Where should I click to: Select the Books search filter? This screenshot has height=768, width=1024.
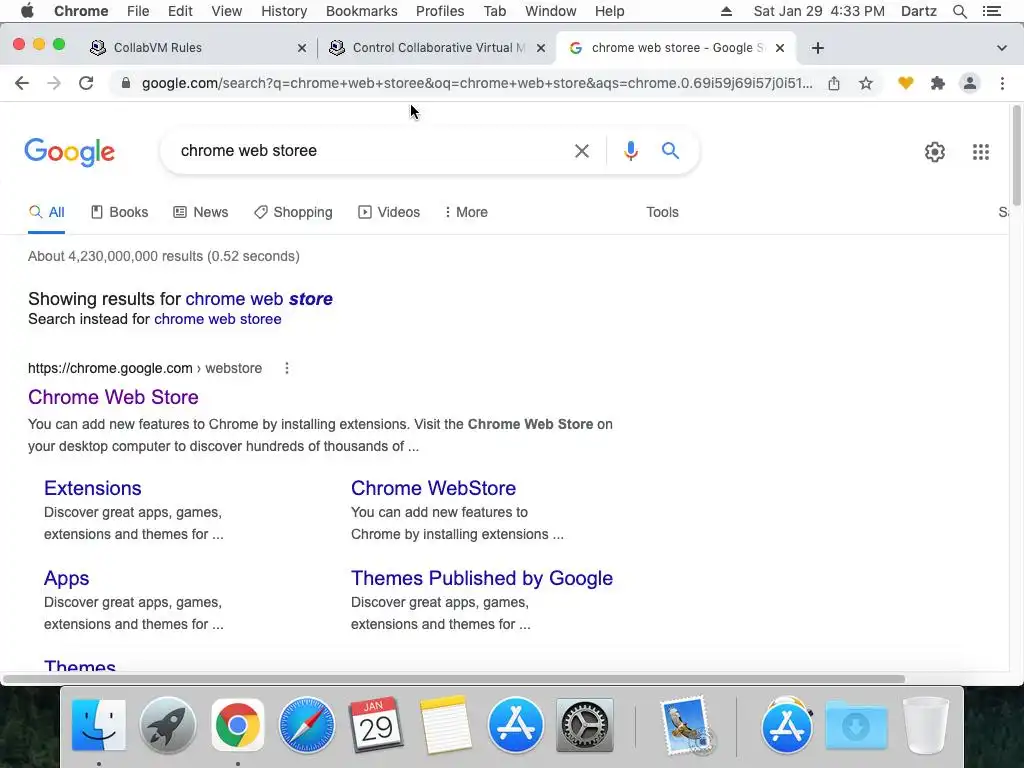coord(120,212)
